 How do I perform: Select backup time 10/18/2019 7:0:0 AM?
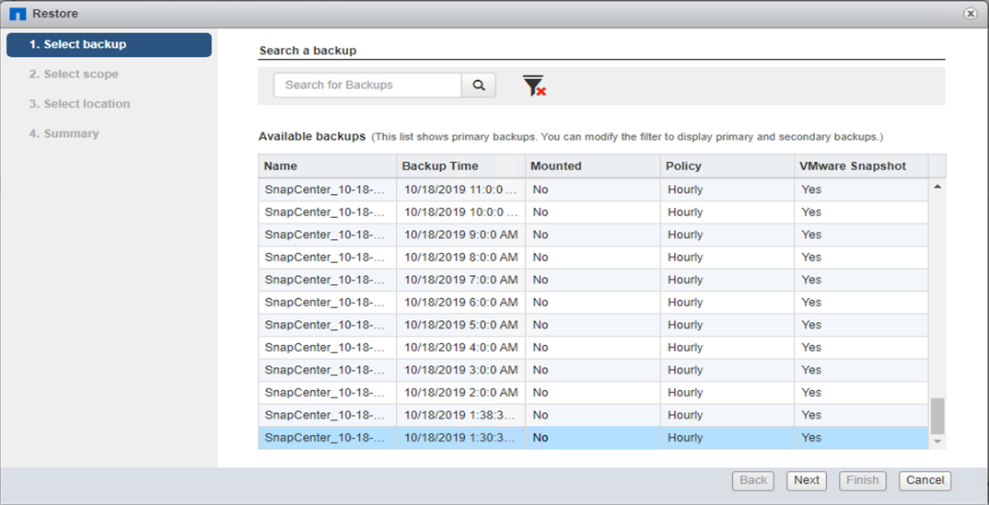(461, 280)
